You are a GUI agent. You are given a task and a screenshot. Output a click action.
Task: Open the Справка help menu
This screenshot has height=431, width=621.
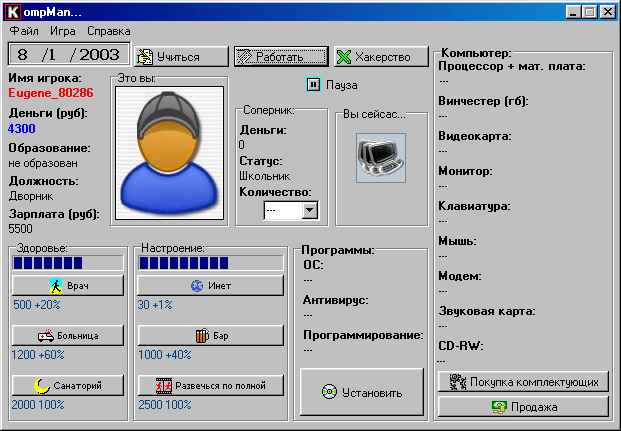click(x=108, y=31)
